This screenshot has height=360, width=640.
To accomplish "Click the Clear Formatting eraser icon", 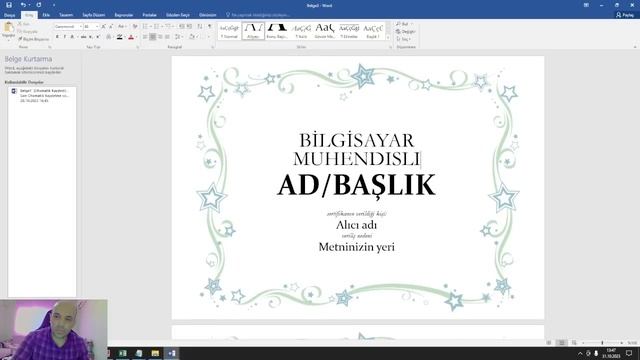I will click(x=135, y=27).
